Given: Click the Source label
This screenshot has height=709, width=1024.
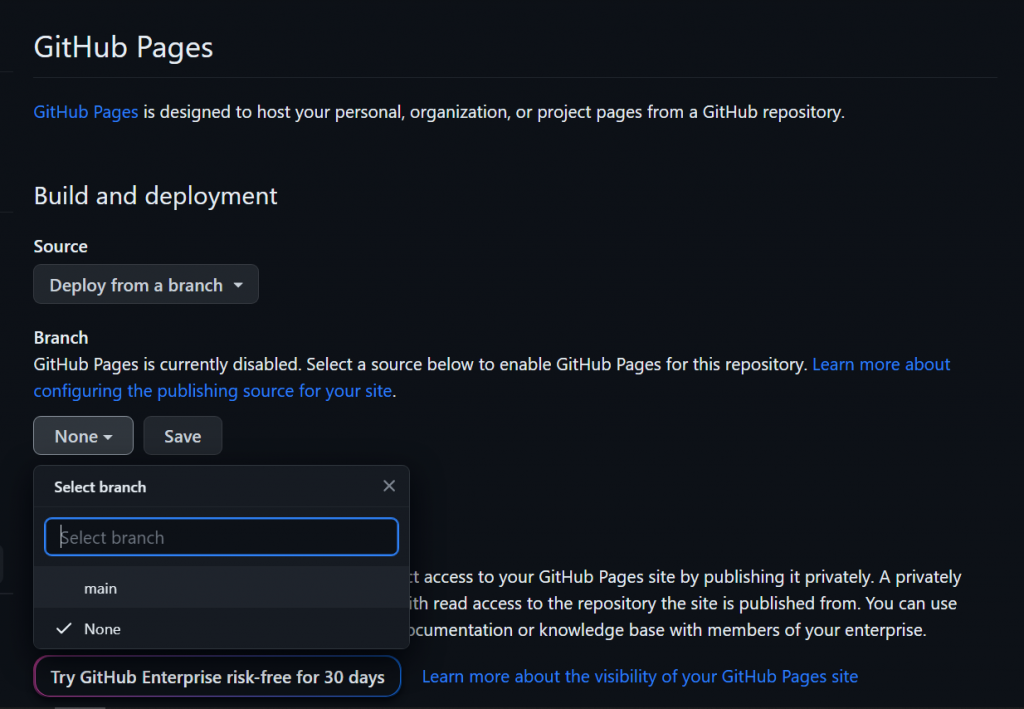Looking at the screenshot, I should click(x=61, y=246).
